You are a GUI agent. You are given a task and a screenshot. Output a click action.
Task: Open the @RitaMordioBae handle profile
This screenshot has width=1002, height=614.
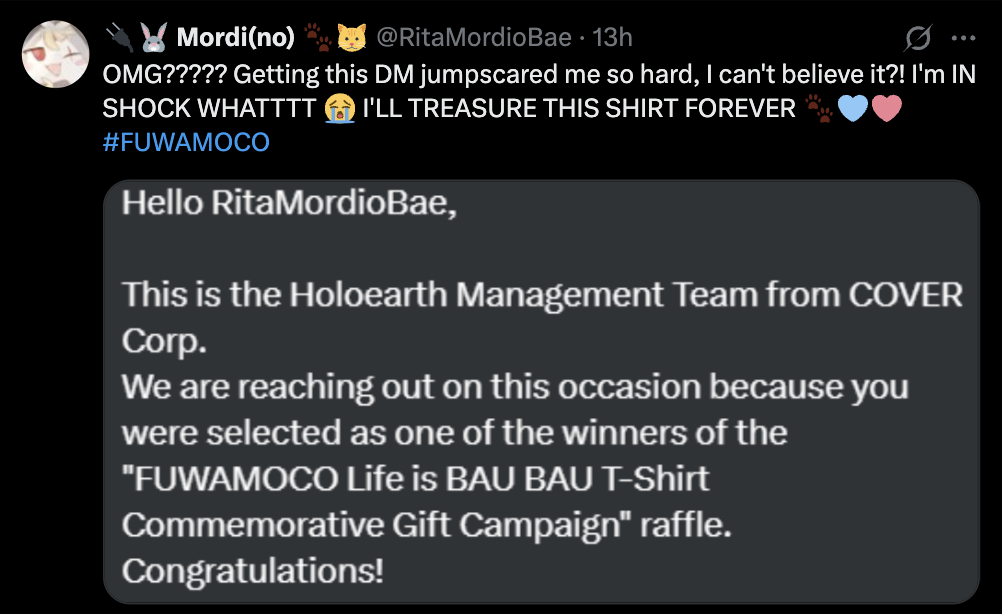pos(474,38)
